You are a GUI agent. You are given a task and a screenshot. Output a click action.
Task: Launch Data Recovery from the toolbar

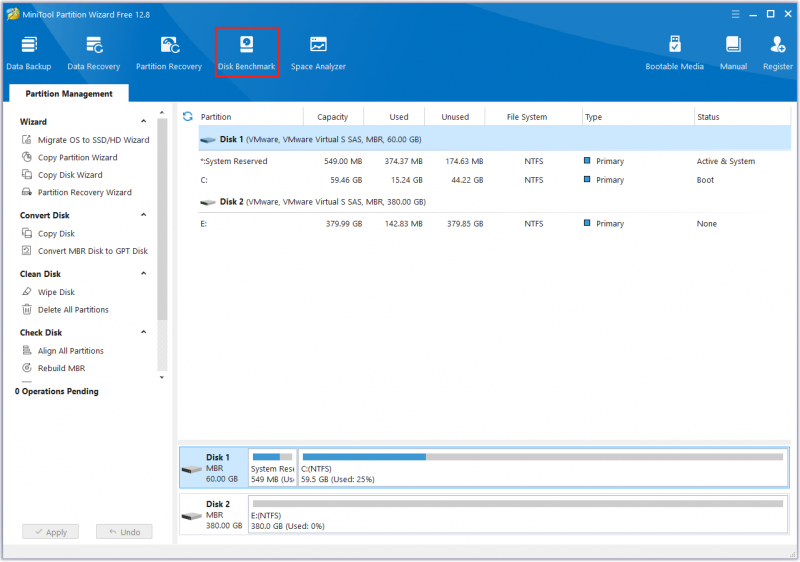click(94, 53)
